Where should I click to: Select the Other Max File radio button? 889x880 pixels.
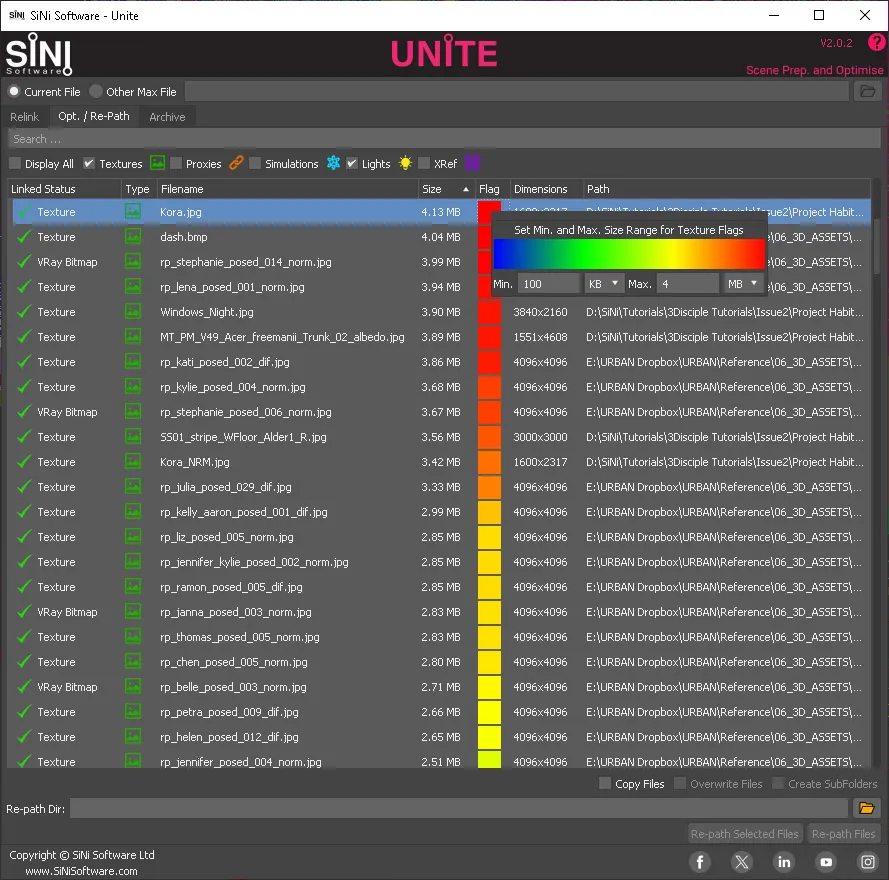(x=96, y=91)
